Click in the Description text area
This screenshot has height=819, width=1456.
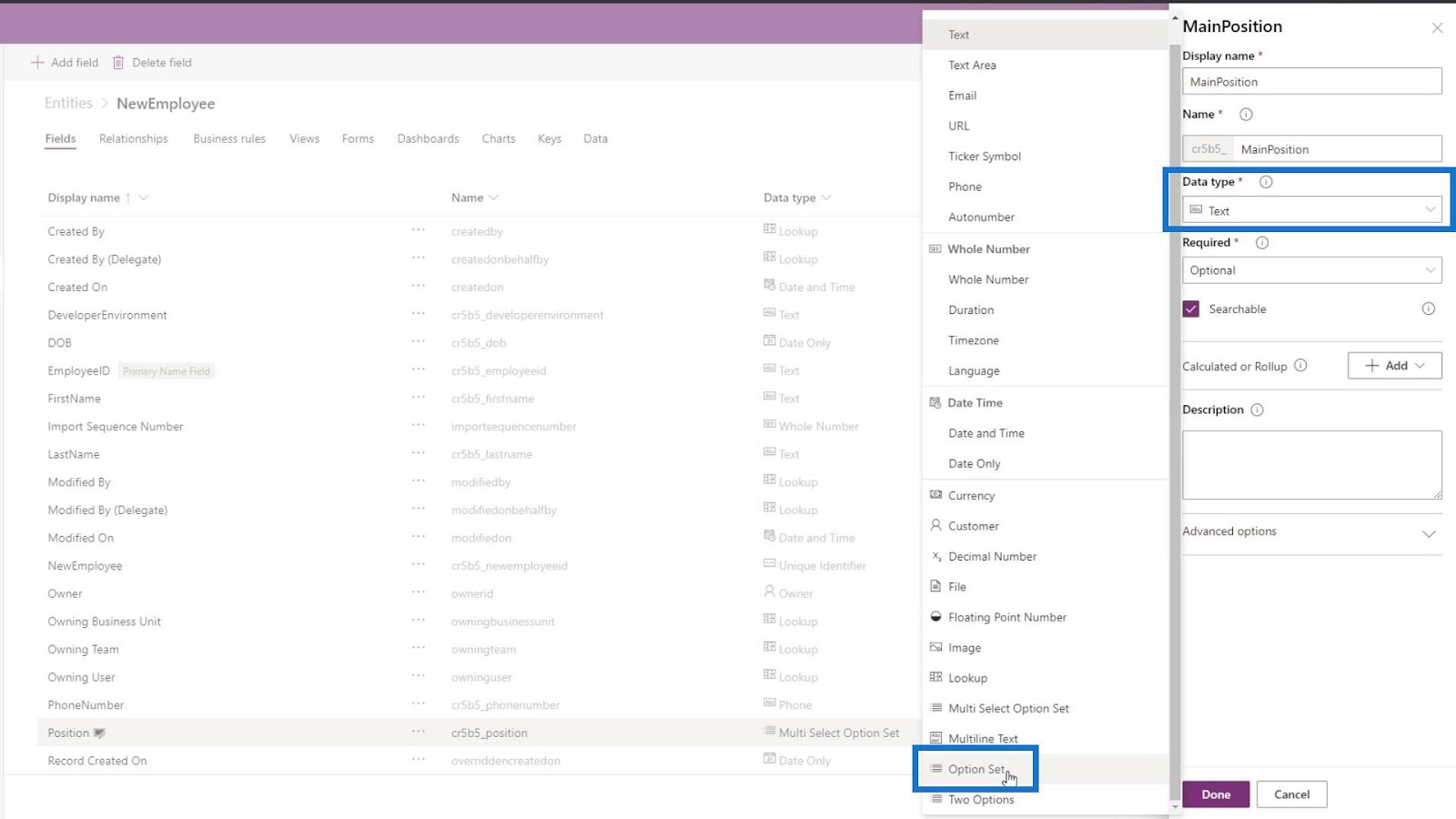coord(1311,465)
